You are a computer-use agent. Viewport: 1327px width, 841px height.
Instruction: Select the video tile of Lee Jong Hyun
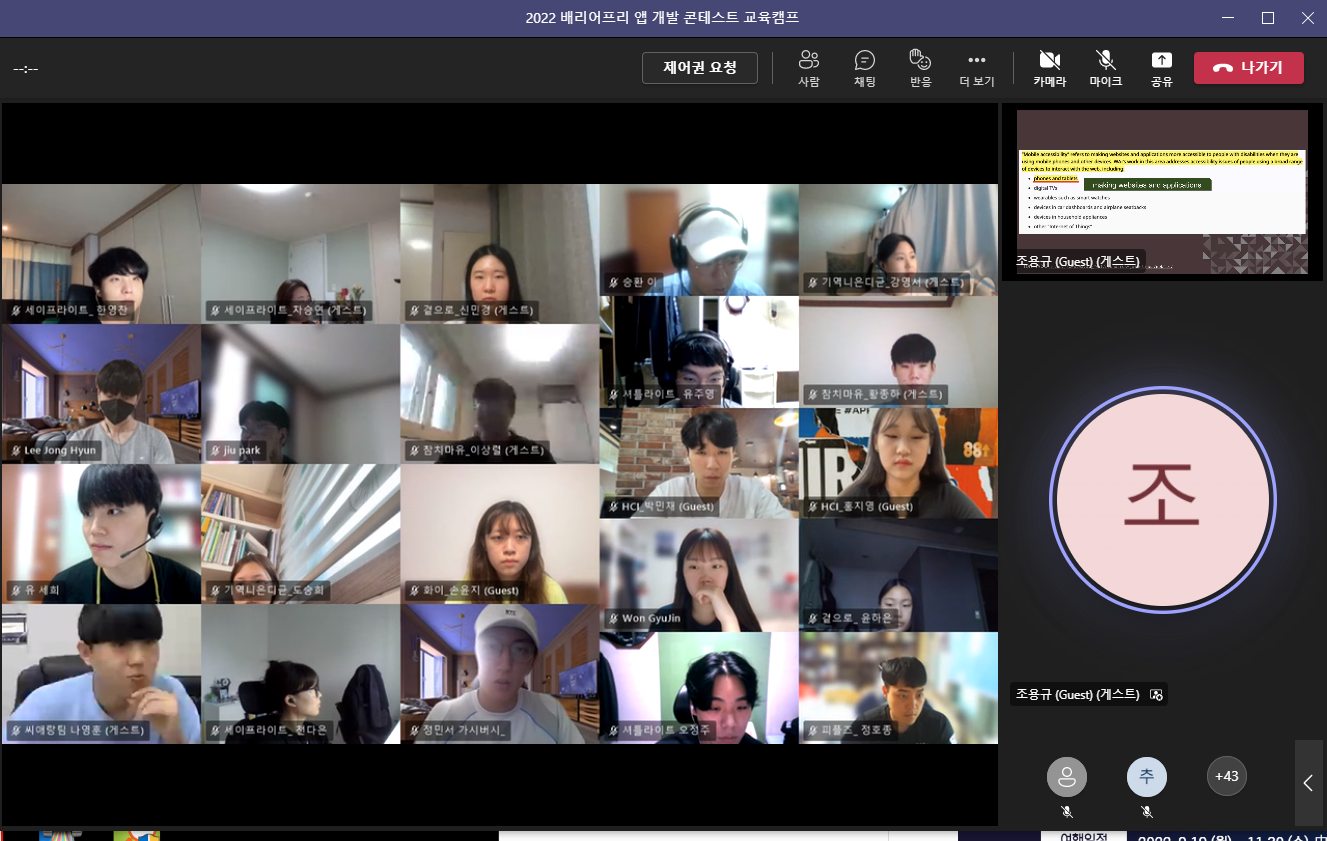(x=101, y=394)
